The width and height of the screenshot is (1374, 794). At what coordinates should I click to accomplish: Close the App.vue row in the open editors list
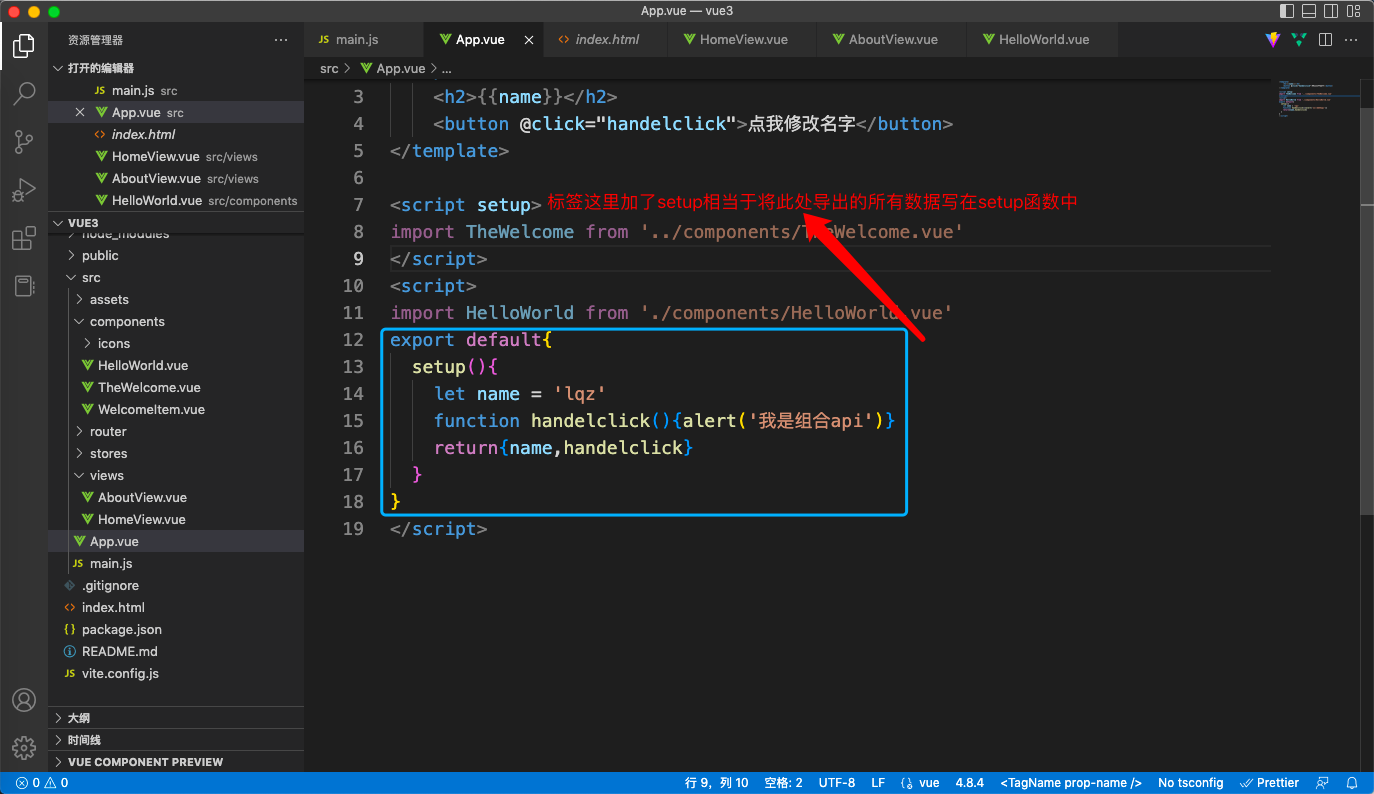click(80, 113)
